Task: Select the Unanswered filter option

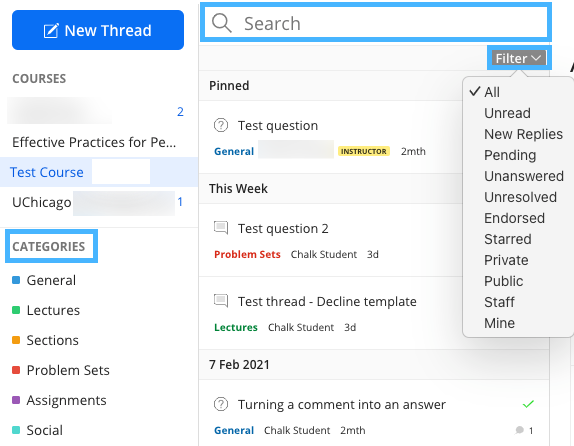Action: click(x=523, y=176)
